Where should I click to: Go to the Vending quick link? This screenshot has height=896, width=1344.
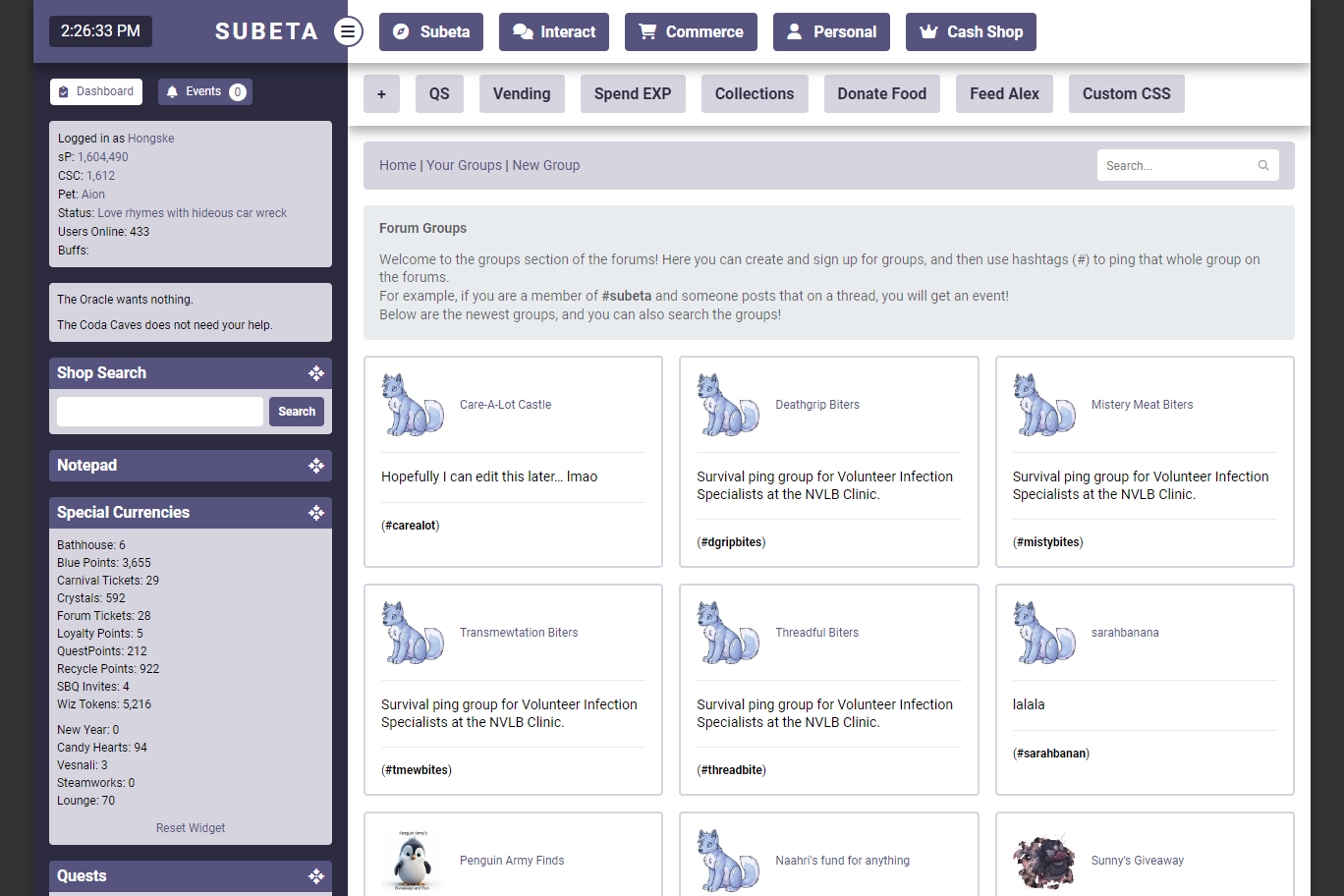pyautogui.click(x=522, y=93)
